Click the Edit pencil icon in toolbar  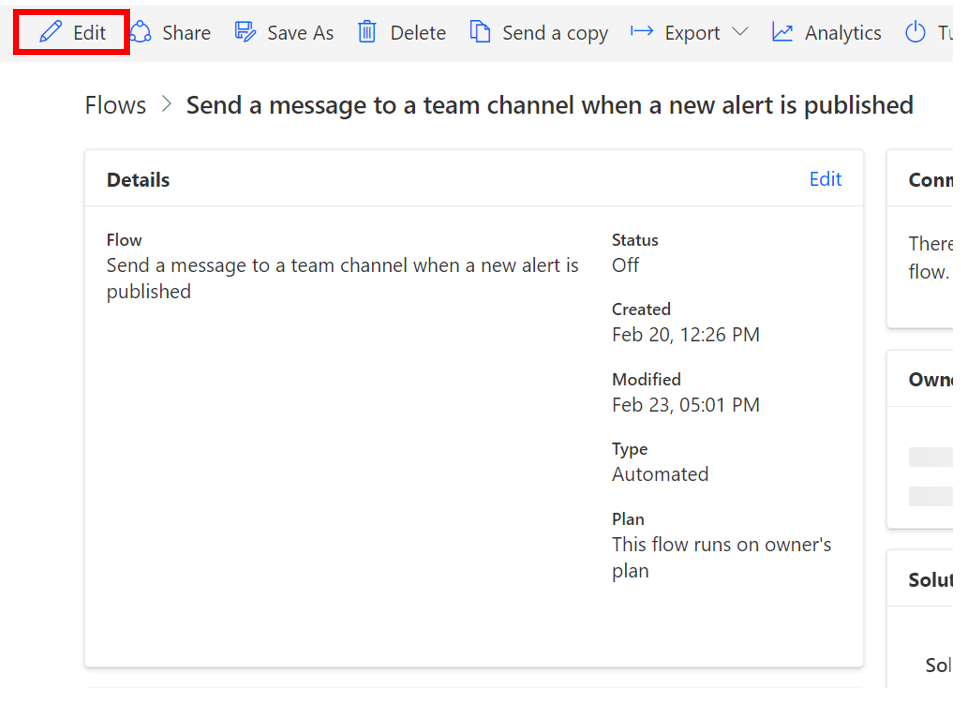pos(51,32)
